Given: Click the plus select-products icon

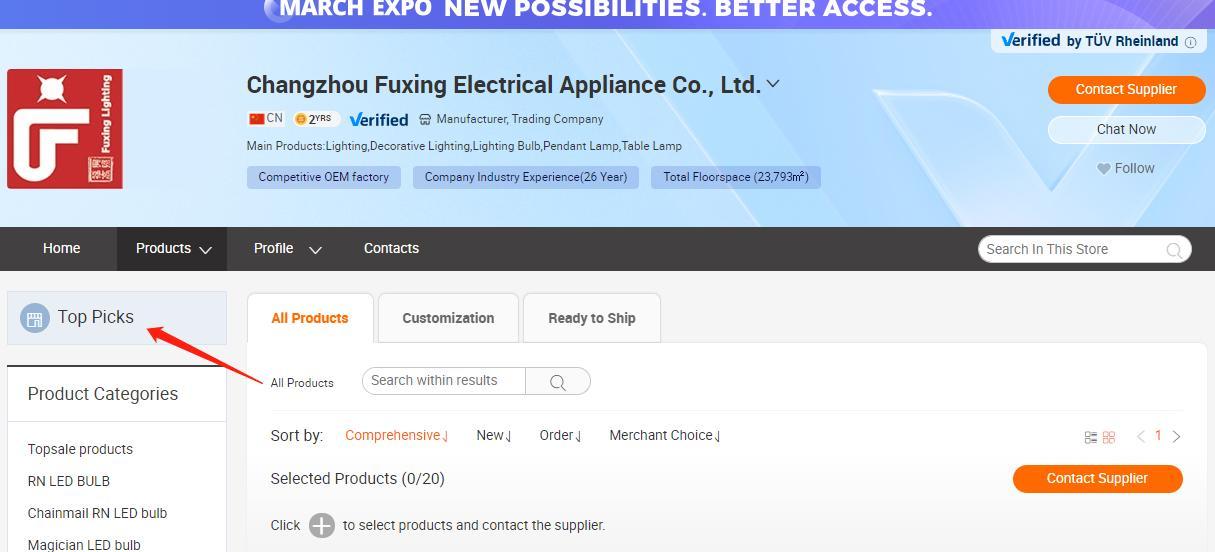Looking at the screenshot, I should tap(321, 525).
